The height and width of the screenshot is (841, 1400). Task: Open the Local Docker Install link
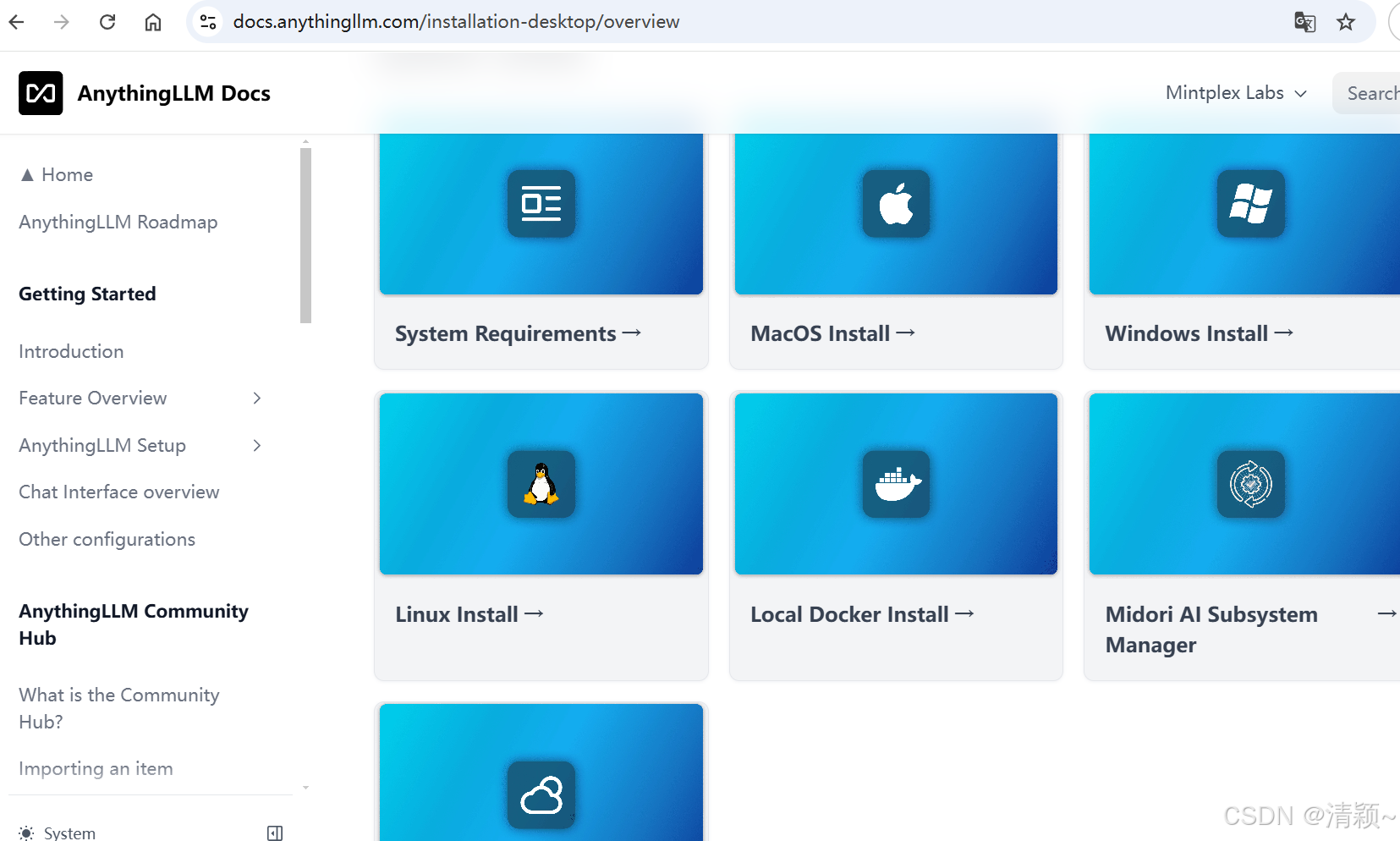coord(862,615)
